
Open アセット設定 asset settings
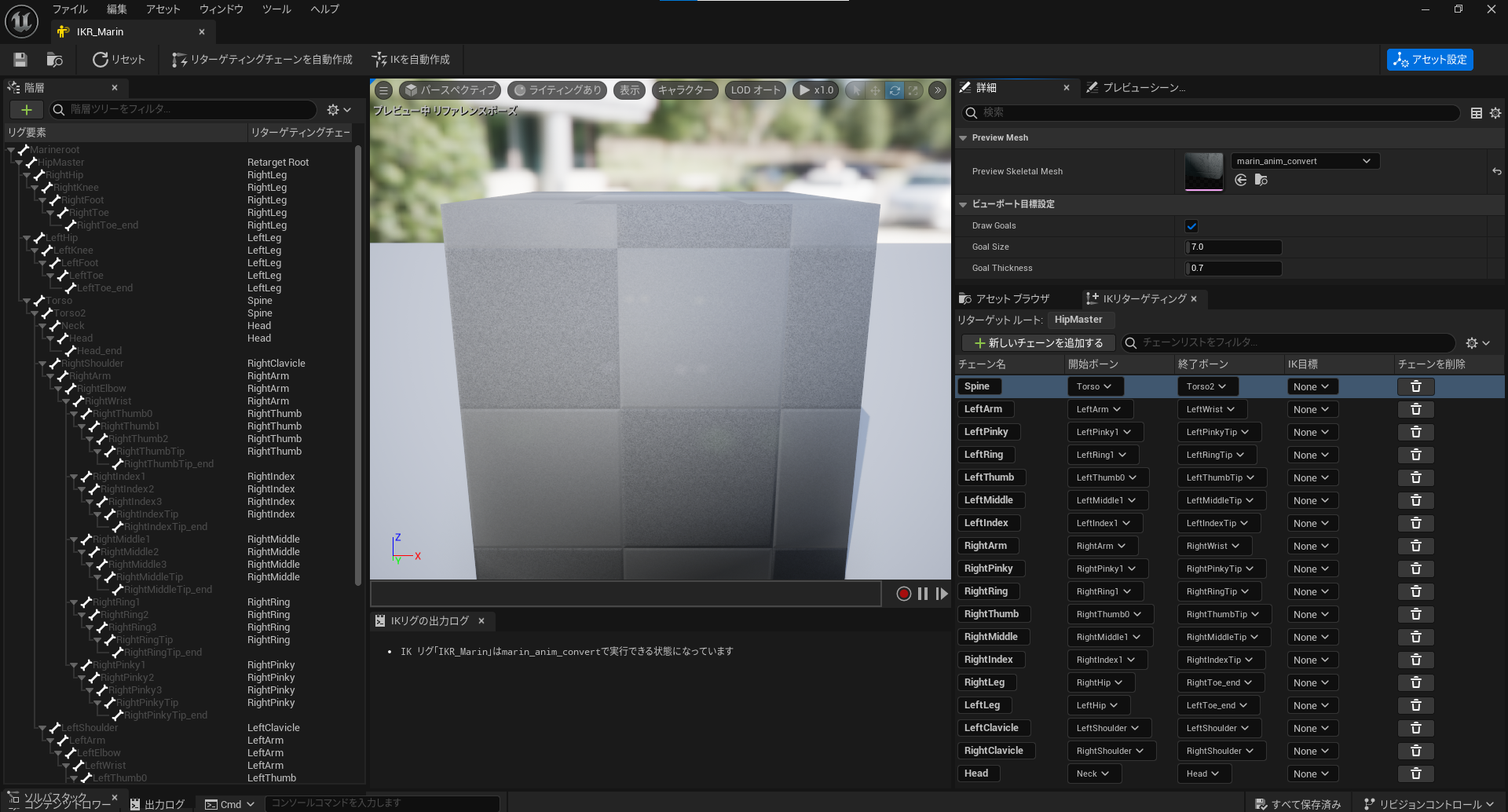tap(1429, 60)
